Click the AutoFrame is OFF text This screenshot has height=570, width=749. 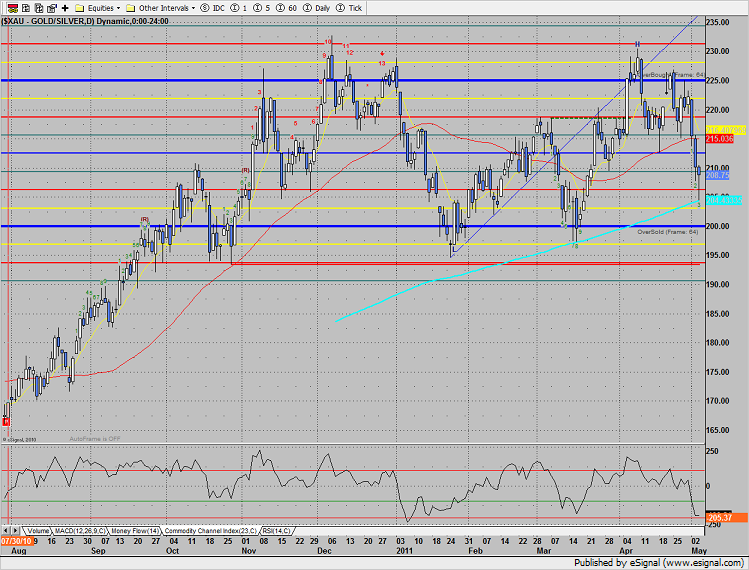(x=95, y=439)
